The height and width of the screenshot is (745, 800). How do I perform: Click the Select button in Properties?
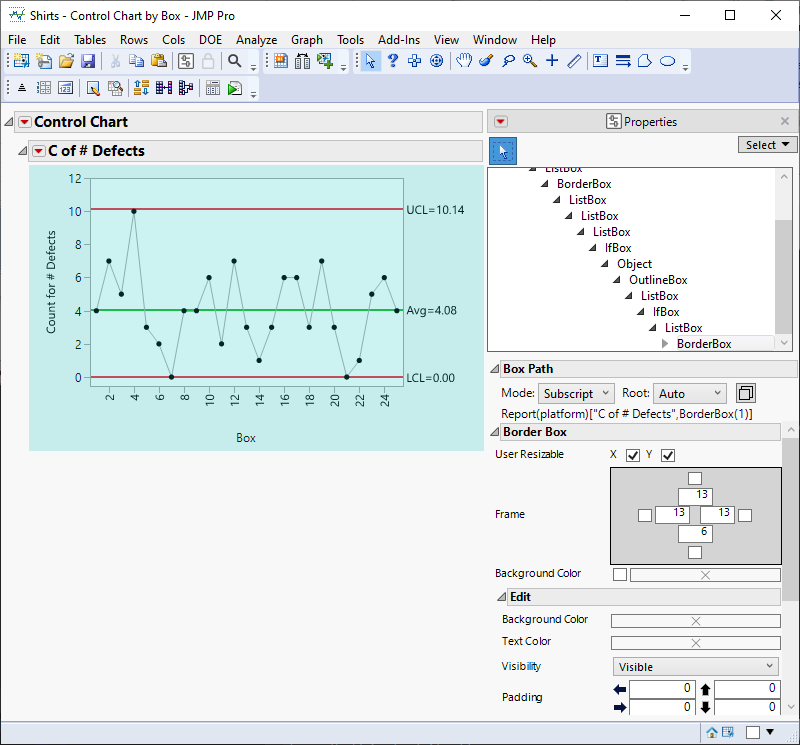coord(767,145)
